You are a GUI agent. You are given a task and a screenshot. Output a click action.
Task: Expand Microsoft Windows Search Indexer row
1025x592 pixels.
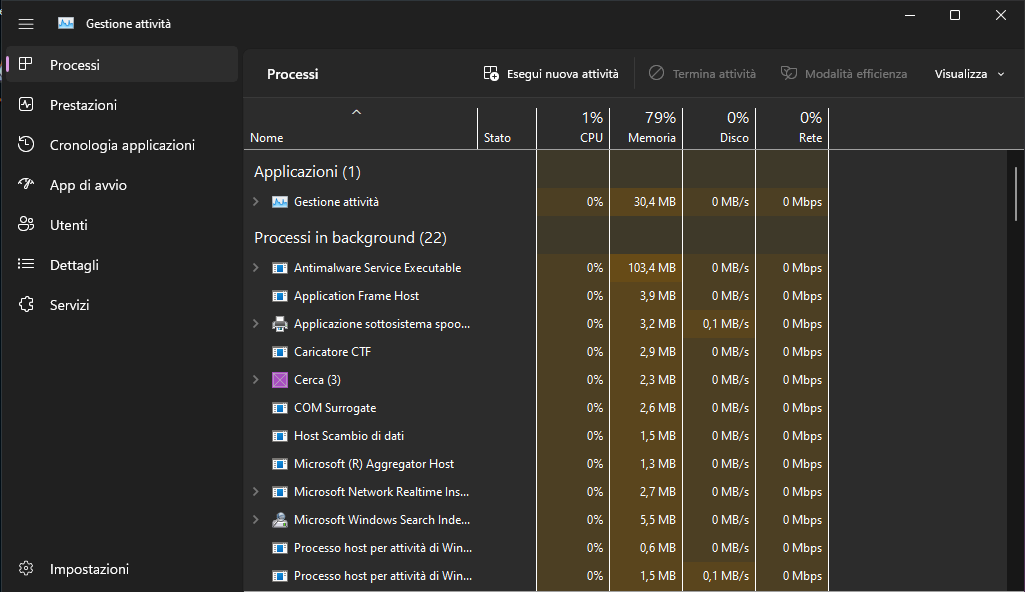tap(256, 520)
